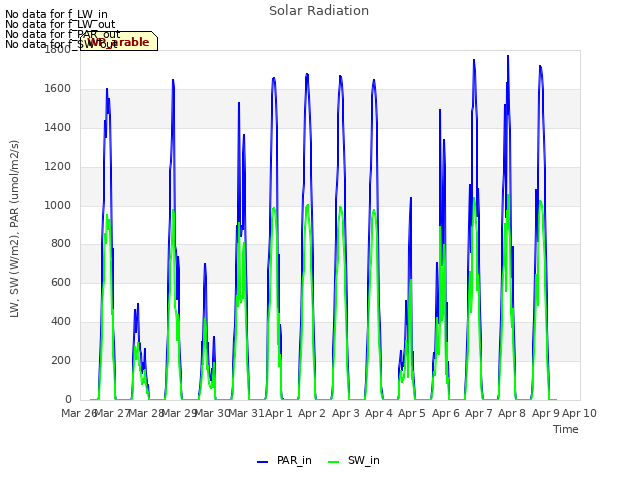Click the Apr 8 PAR_in peak near 1780
Viewport: 640px width, 480px height.
pos(508,56)
